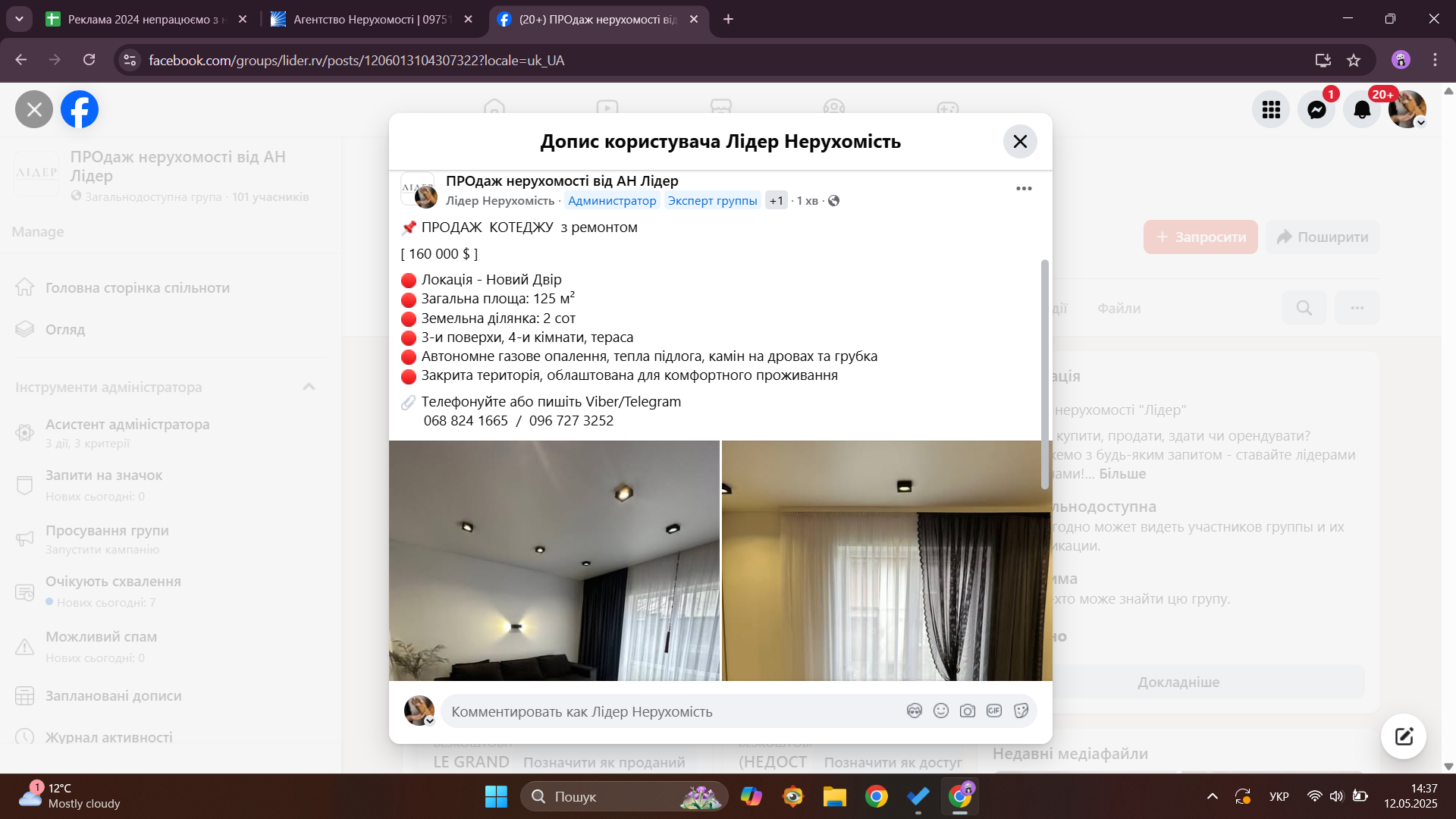Bookmark this page with star icon
The height and width of the screenshot is (819, 1456).
pos(1354,60)
